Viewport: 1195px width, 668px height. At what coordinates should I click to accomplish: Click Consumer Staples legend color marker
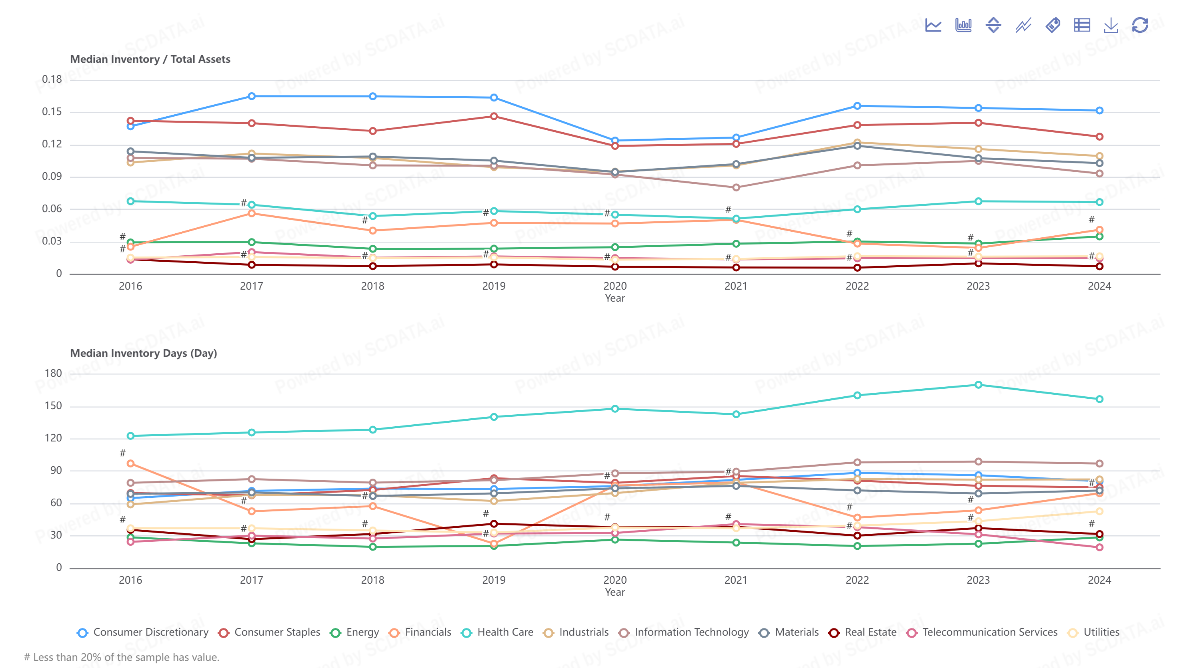click(225, 632)
